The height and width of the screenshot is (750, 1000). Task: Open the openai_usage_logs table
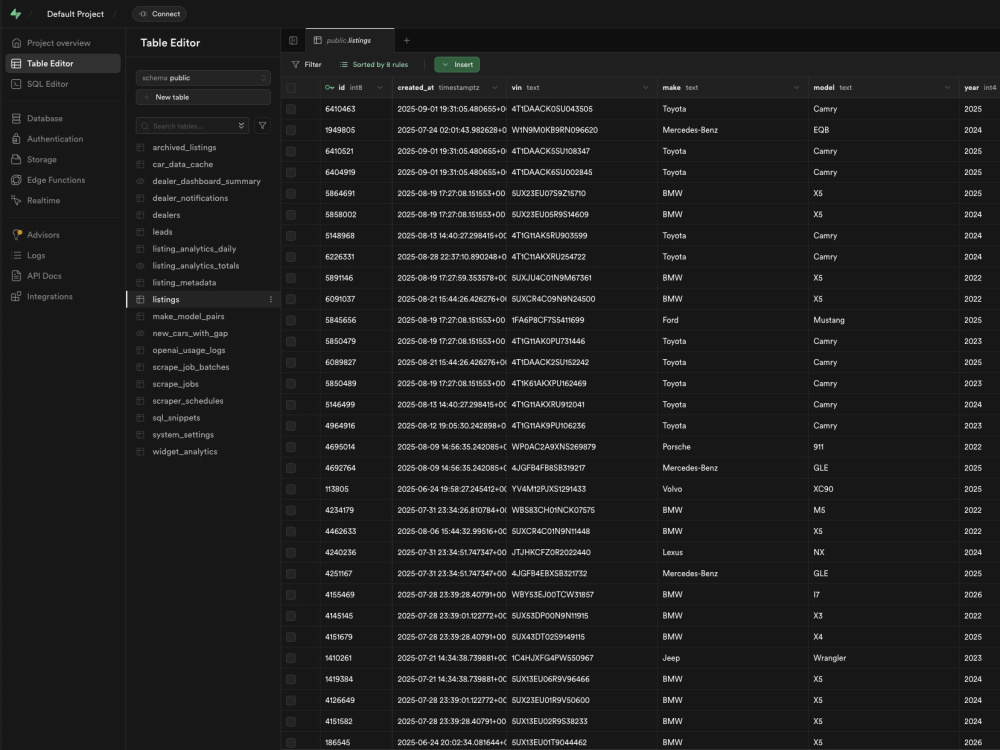click(188, 350)
